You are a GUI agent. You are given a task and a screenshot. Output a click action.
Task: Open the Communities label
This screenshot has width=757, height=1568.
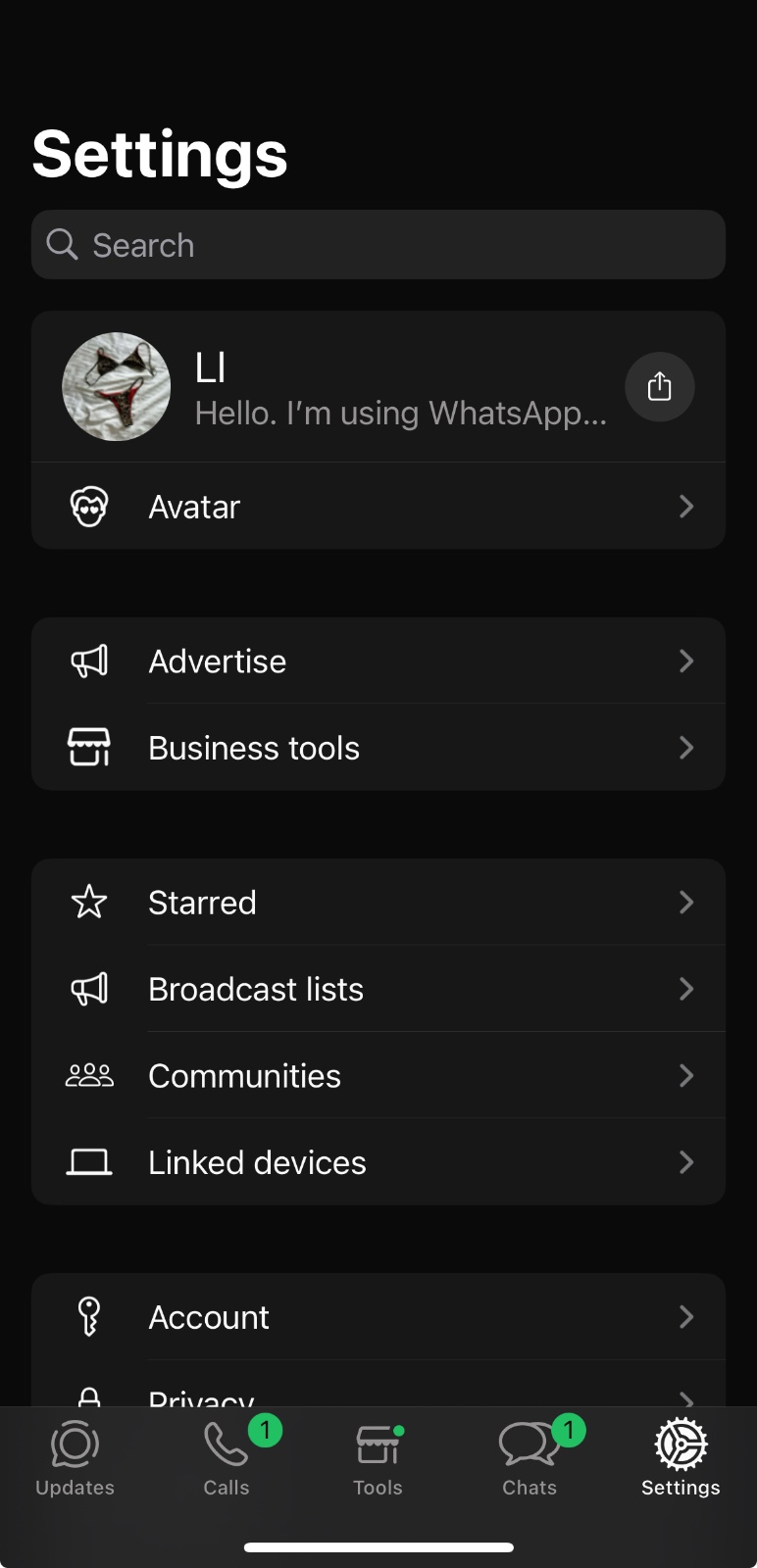click(x=244, y=1076)
